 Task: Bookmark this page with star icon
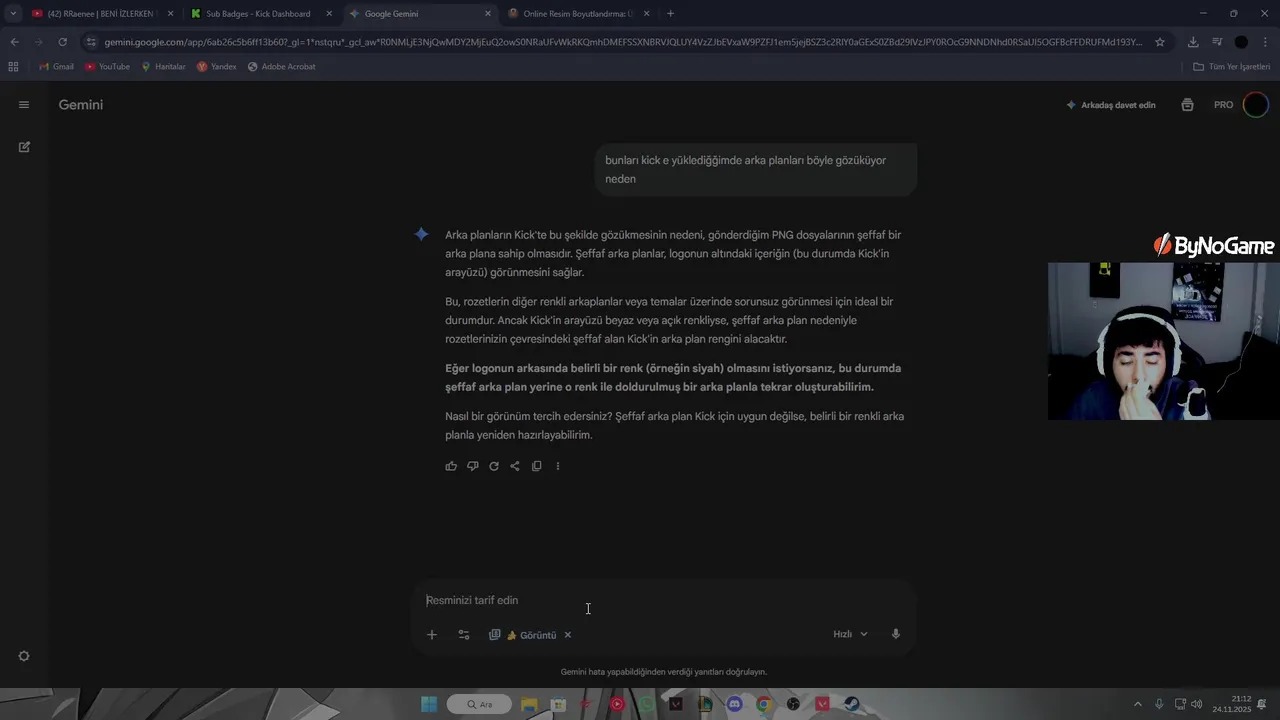(x=1160, y=42)
